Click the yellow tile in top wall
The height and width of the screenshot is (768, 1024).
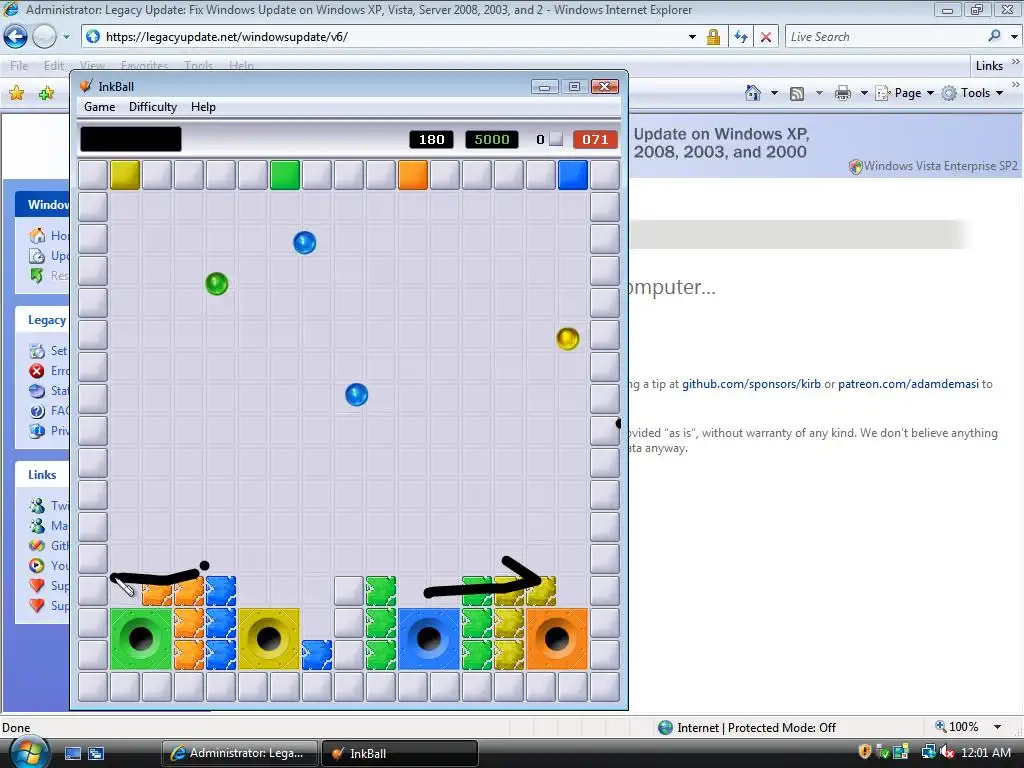coord(125,175)
